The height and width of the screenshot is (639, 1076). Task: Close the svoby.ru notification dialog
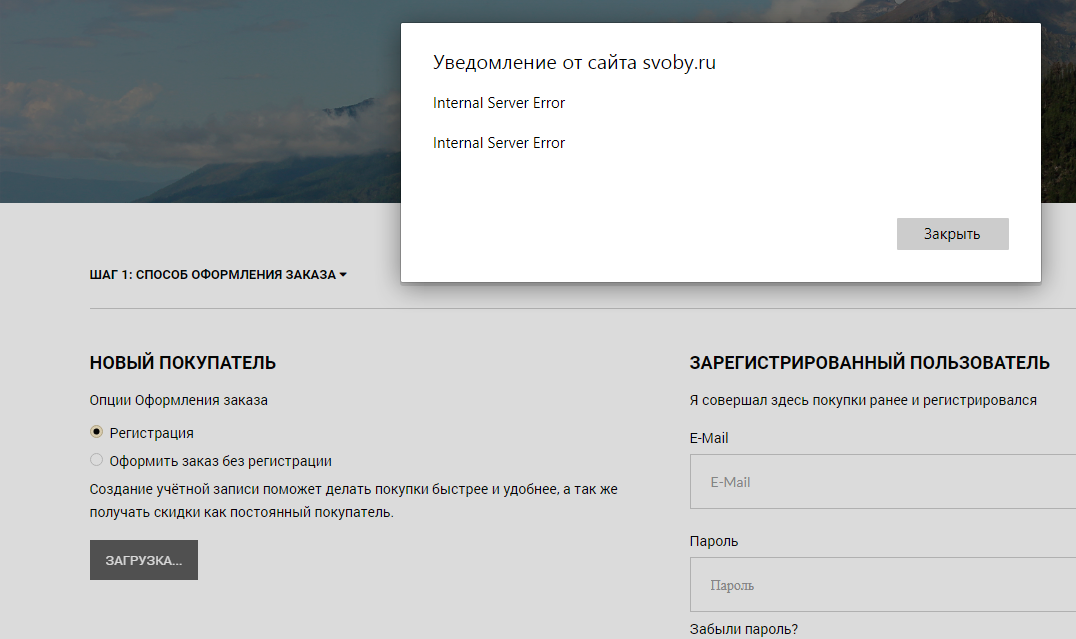(x=952, y=234)
